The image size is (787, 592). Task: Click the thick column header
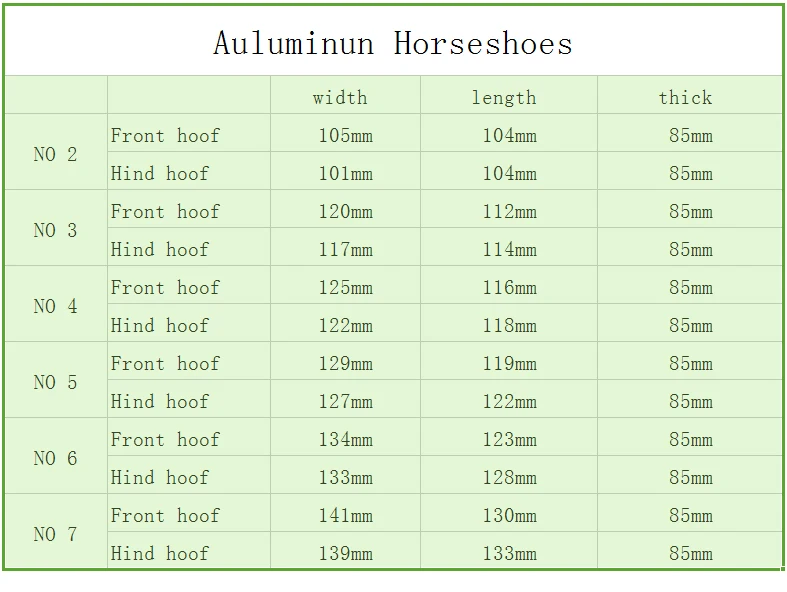(690, 95)
